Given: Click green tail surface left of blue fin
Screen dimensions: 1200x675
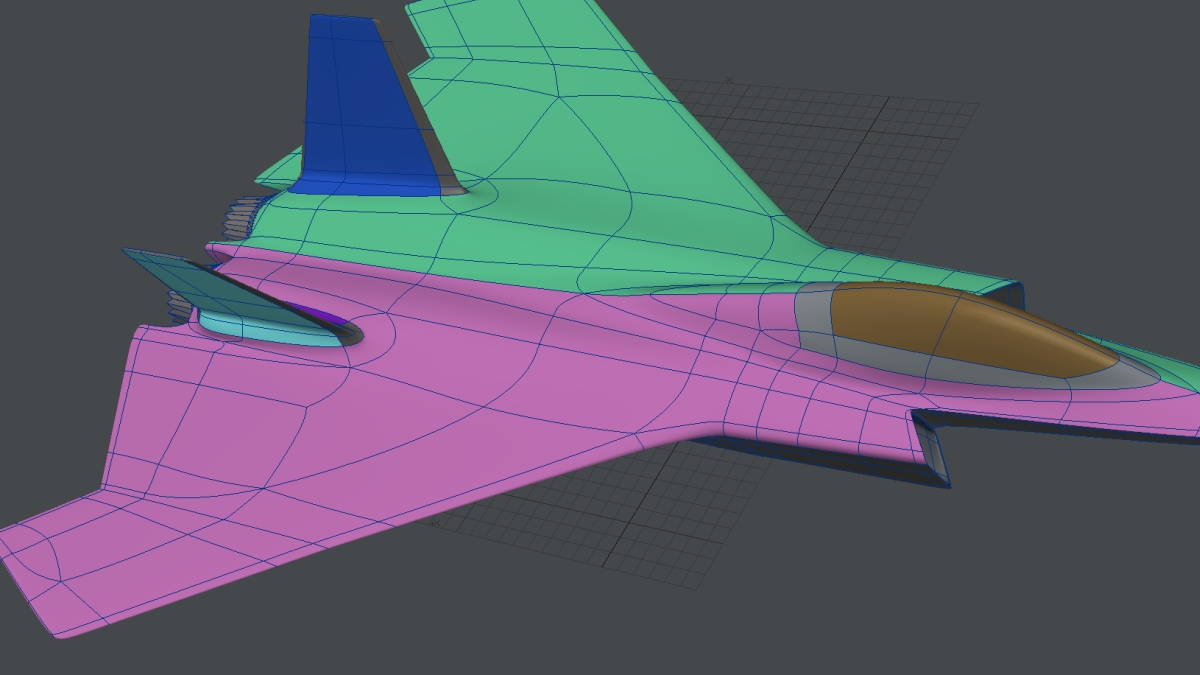Looking at the screenshot, I should click(280, 170).
